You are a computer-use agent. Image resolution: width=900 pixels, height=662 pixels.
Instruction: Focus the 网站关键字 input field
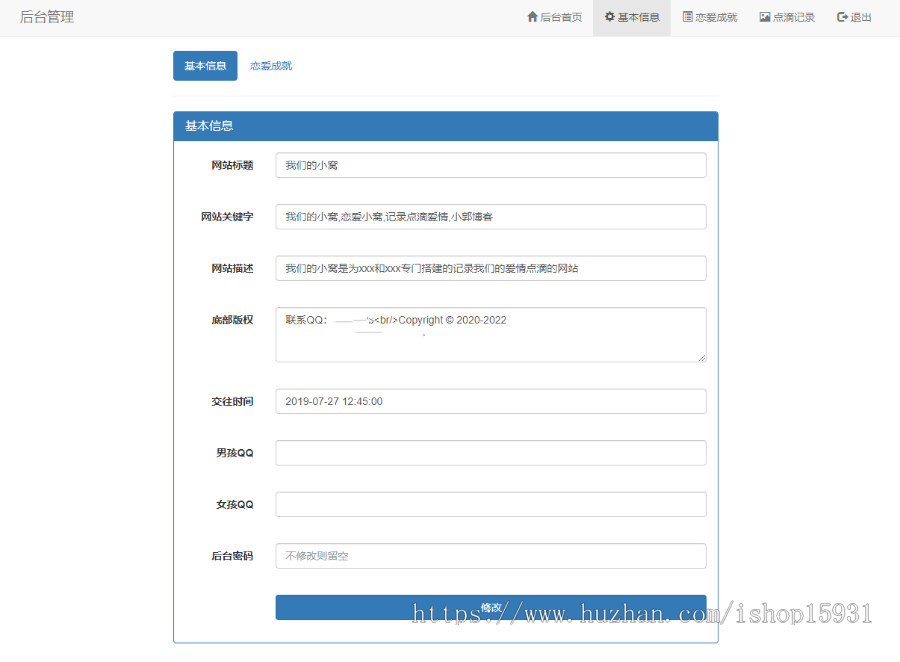(x=491, y=217)
